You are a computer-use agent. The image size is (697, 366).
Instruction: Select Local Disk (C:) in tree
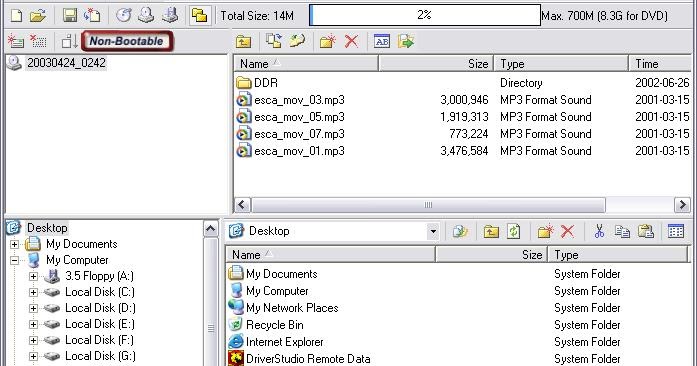(100, 292)
